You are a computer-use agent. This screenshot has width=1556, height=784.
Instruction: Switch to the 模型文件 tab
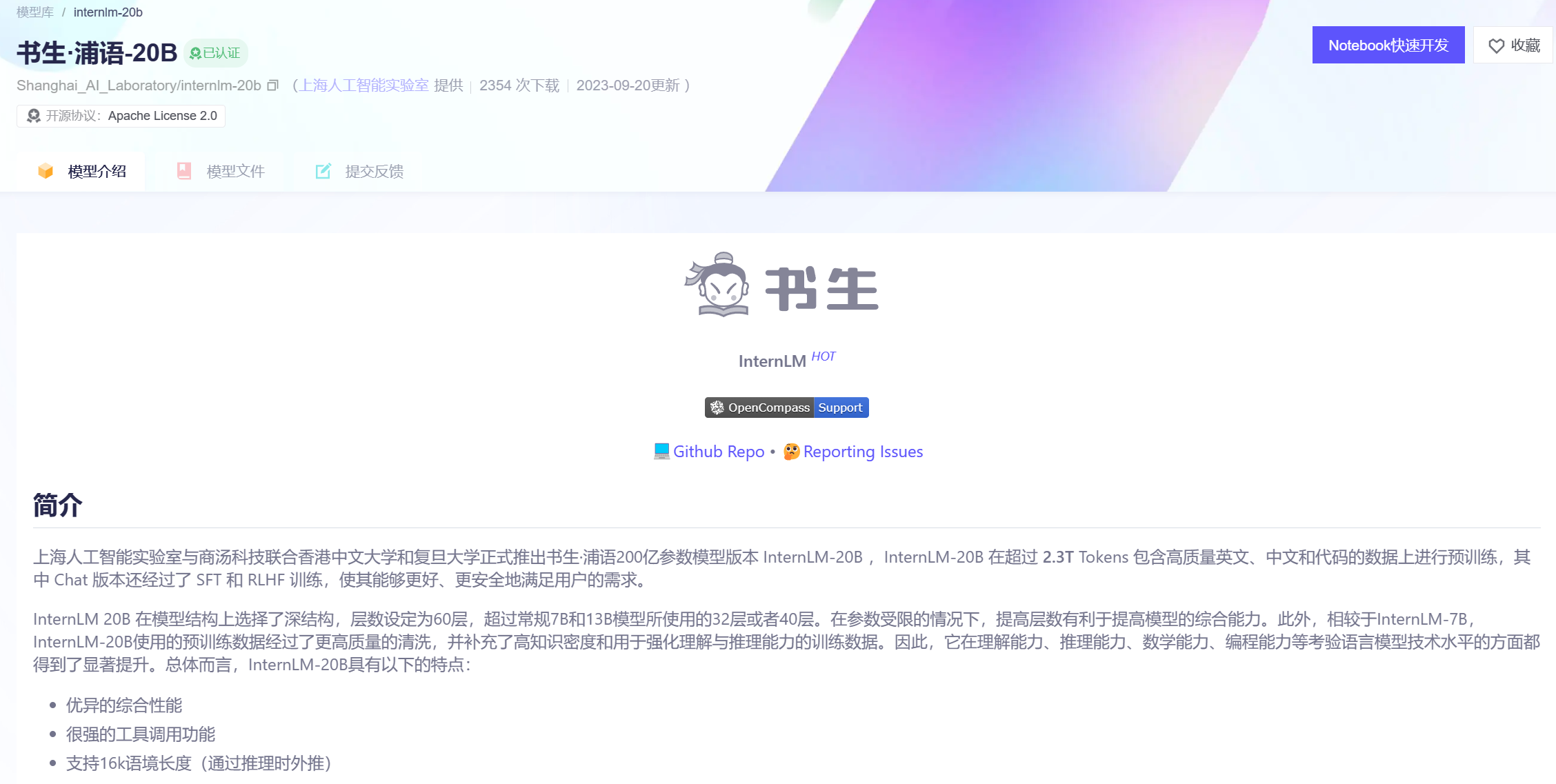pos(235,171)
